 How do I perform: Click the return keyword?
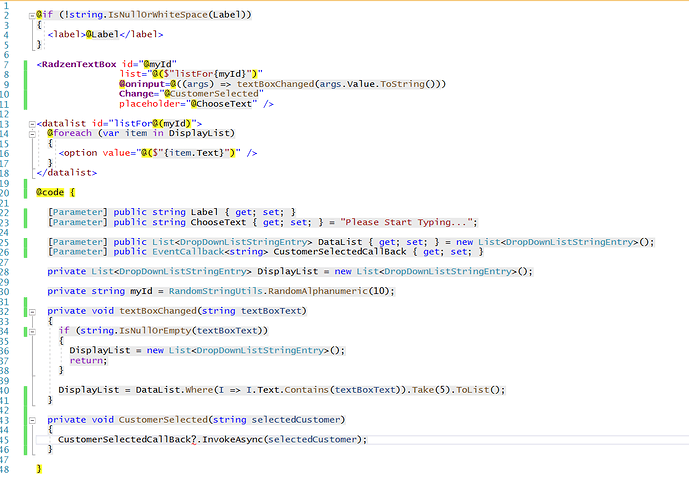pyautogui.click(x=86, y=360)
